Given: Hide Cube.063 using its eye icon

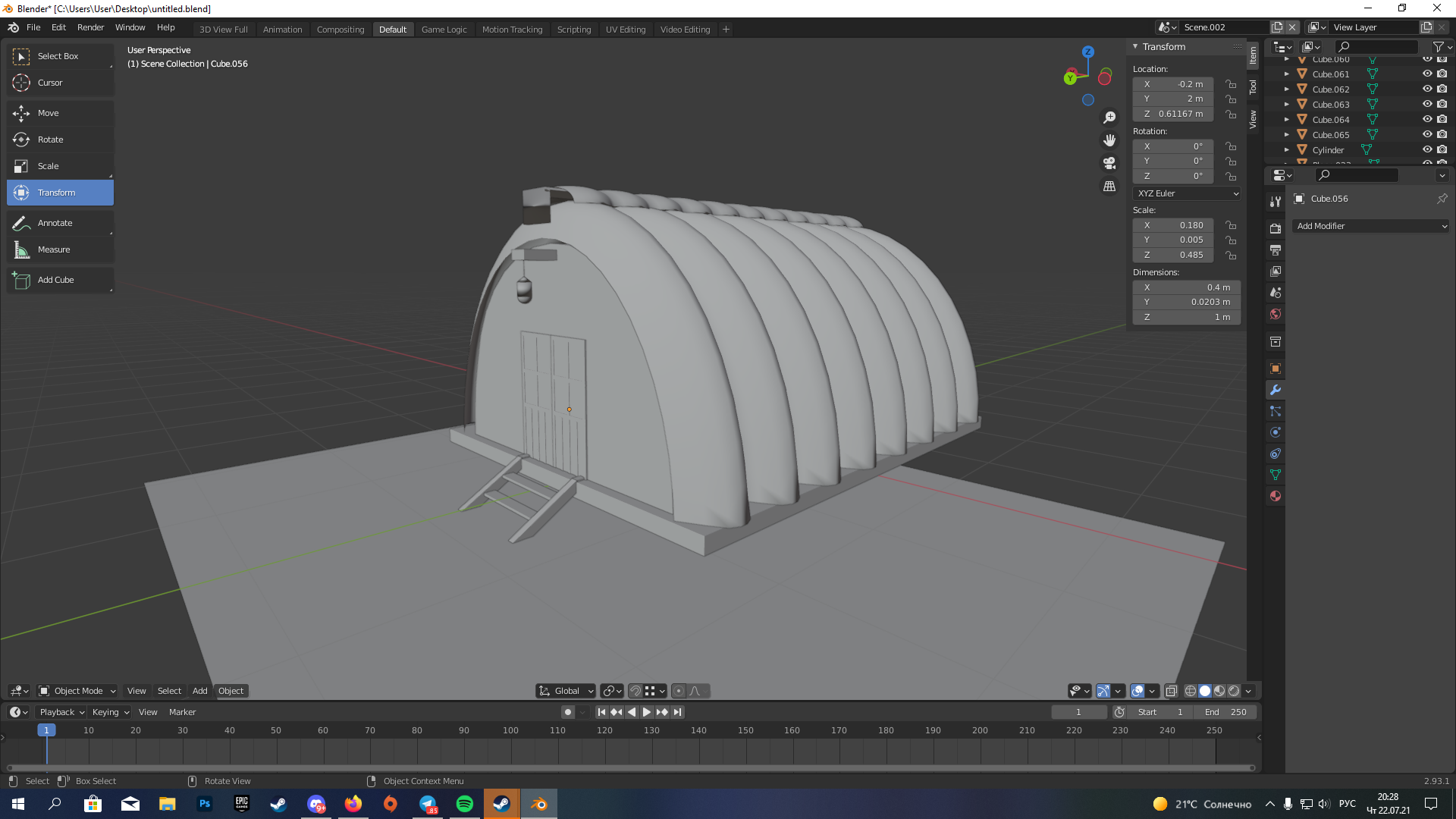Looking at the screenshot, I should [1426, 105].
